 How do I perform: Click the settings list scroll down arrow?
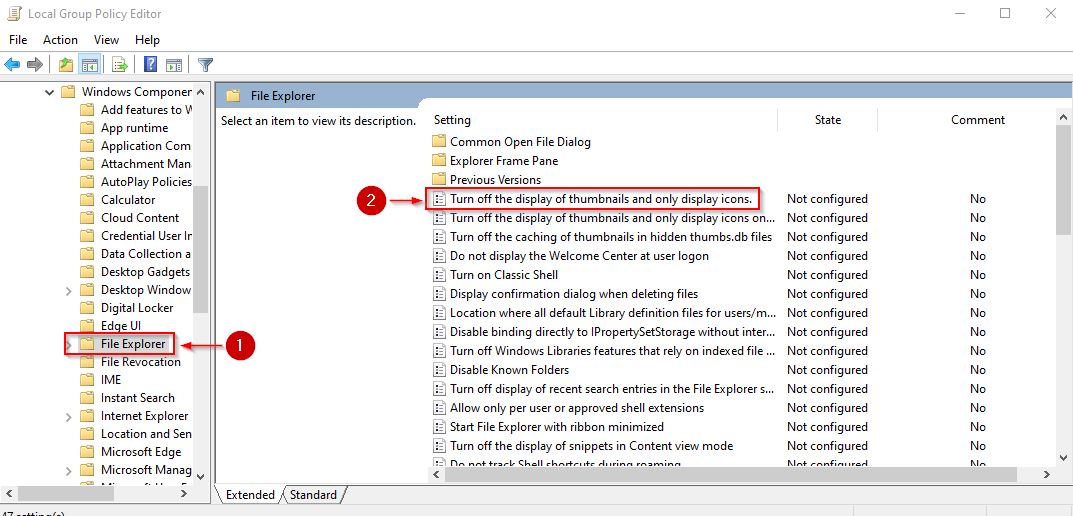[1063, 458]
